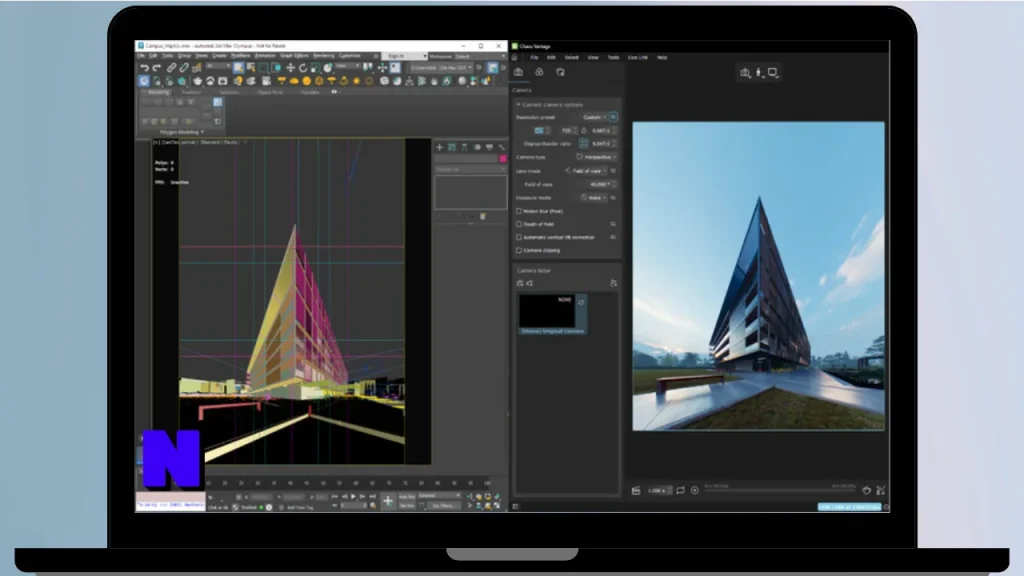The image size is (1024, 576).
Task: Click the Vantage timeline scrubber bar
Action: click(780, 490)
